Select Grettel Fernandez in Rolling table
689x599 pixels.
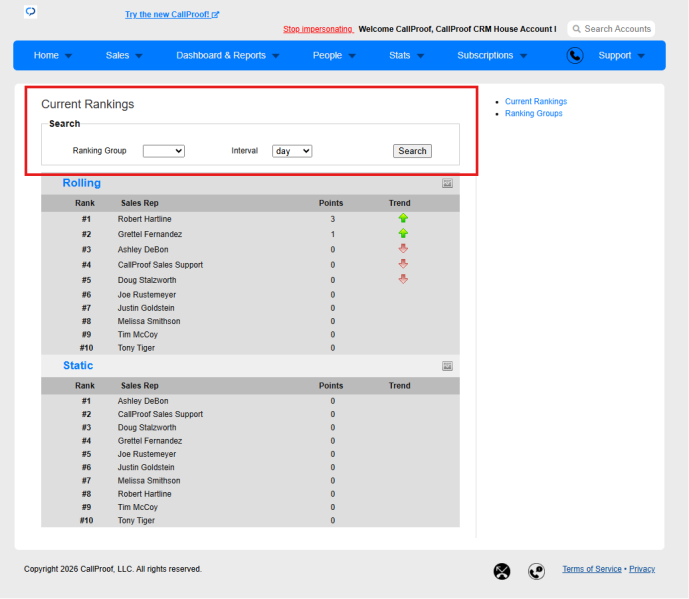150,234
